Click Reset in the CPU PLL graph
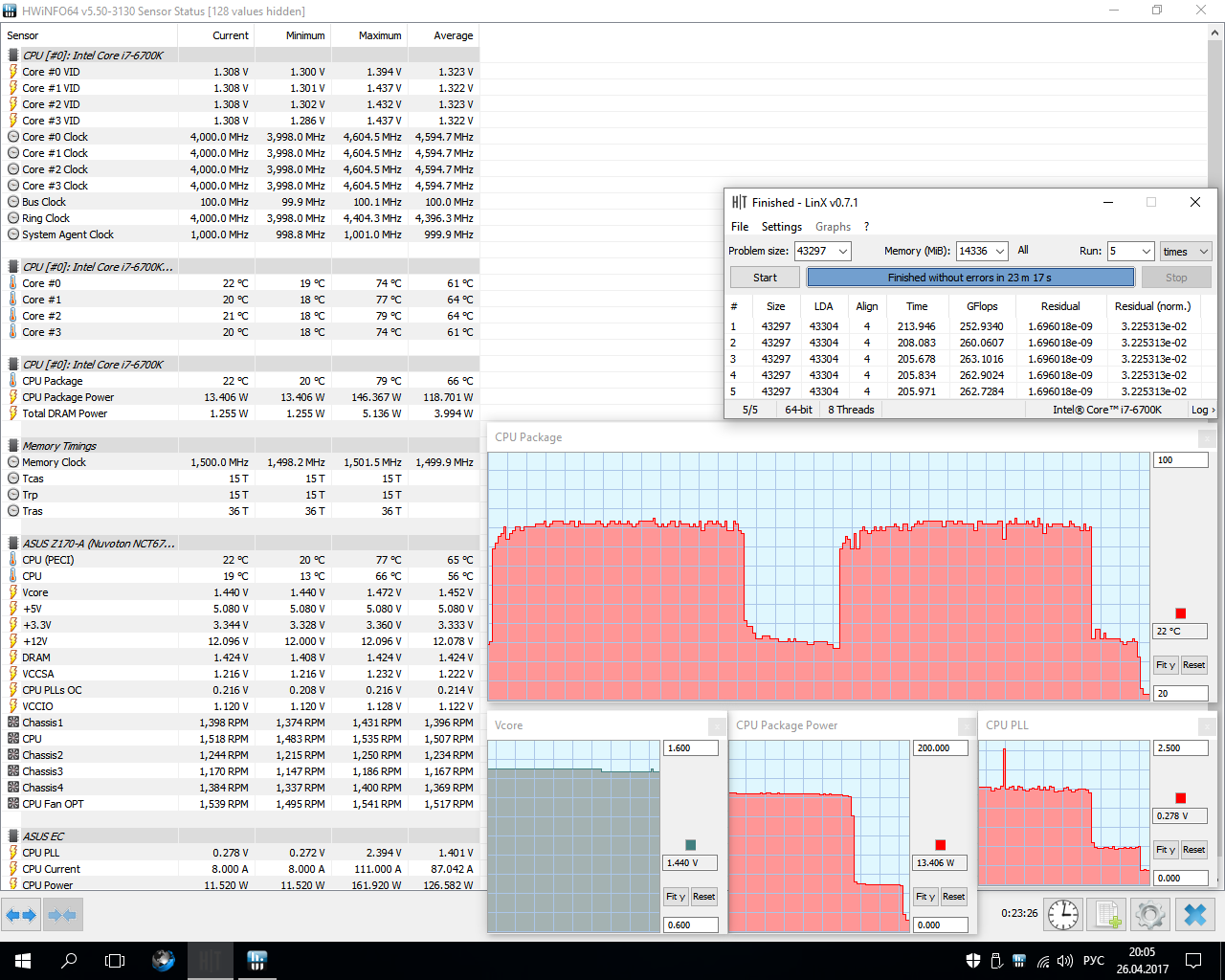 (x=1193, y=850)
